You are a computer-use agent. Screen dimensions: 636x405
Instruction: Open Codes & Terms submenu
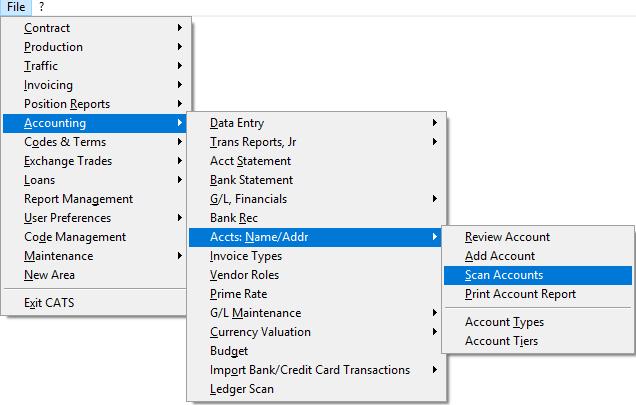coord(96,142)
